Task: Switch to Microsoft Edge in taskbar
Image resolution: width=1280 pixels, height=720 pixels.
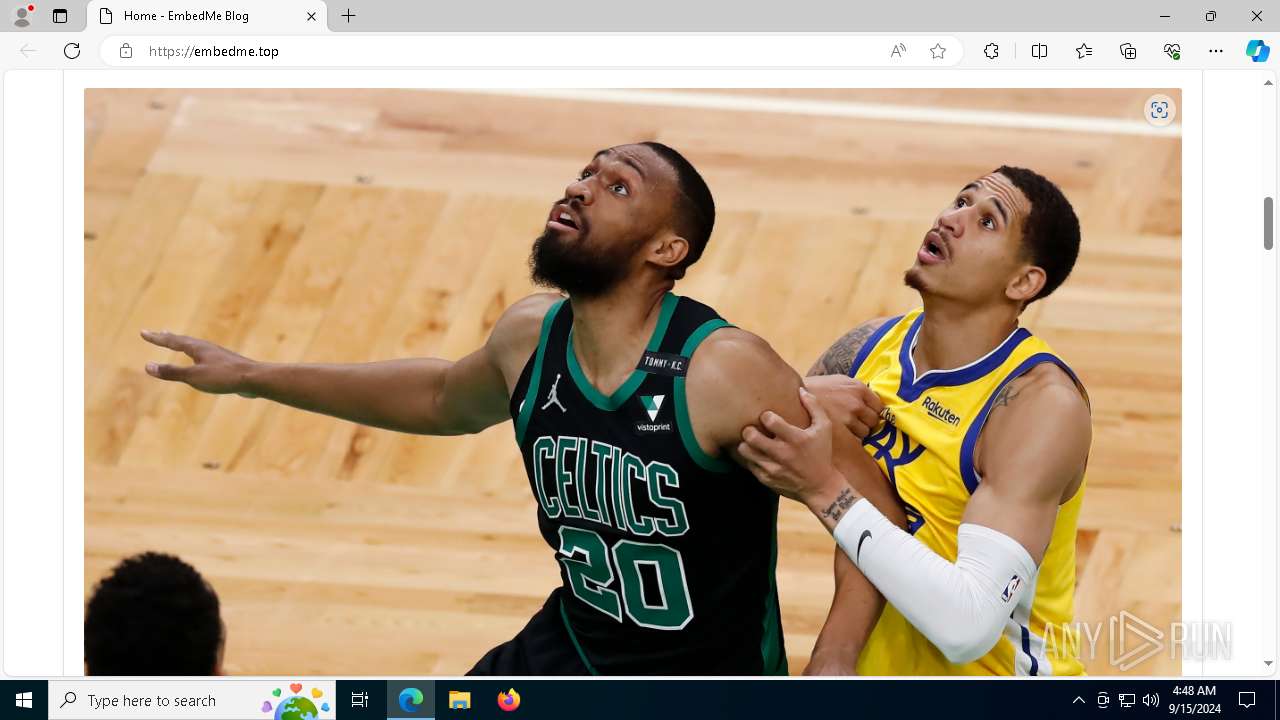Action: (x=411, y=700)
